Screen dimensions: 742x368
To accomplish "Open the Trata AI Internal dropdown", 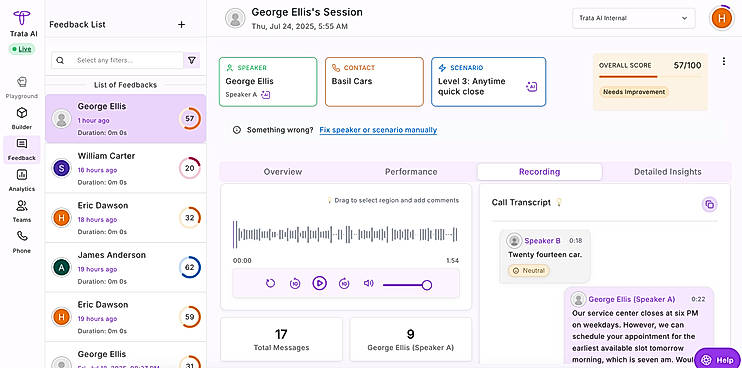I will coord(634,18).
